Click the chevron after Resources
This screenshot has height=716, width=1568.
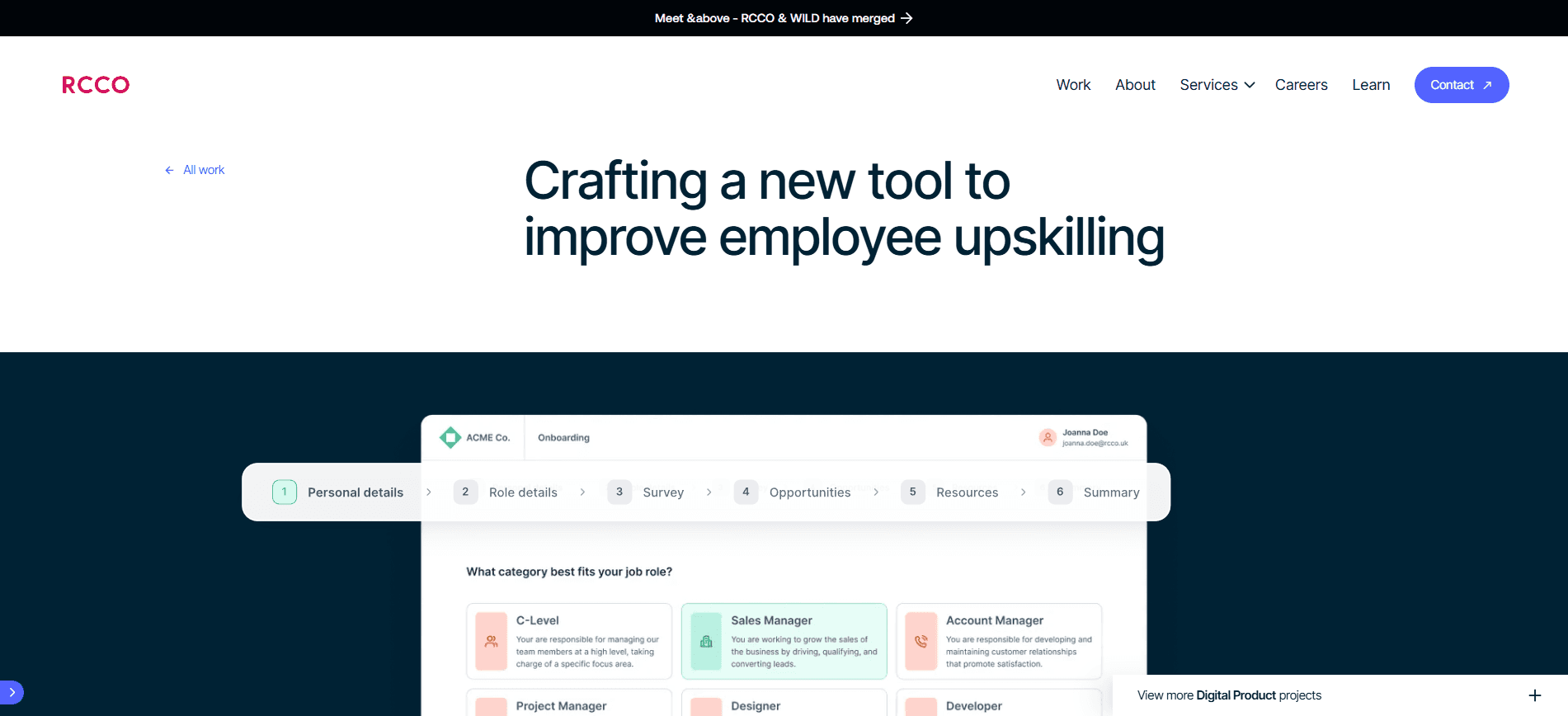[x=1023, y=492]
